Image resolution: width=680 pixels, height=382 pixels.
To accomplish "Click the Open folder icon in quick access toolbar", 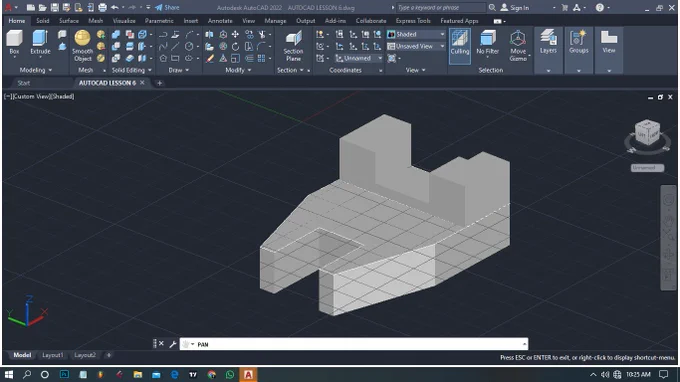I will coord(42,7).
